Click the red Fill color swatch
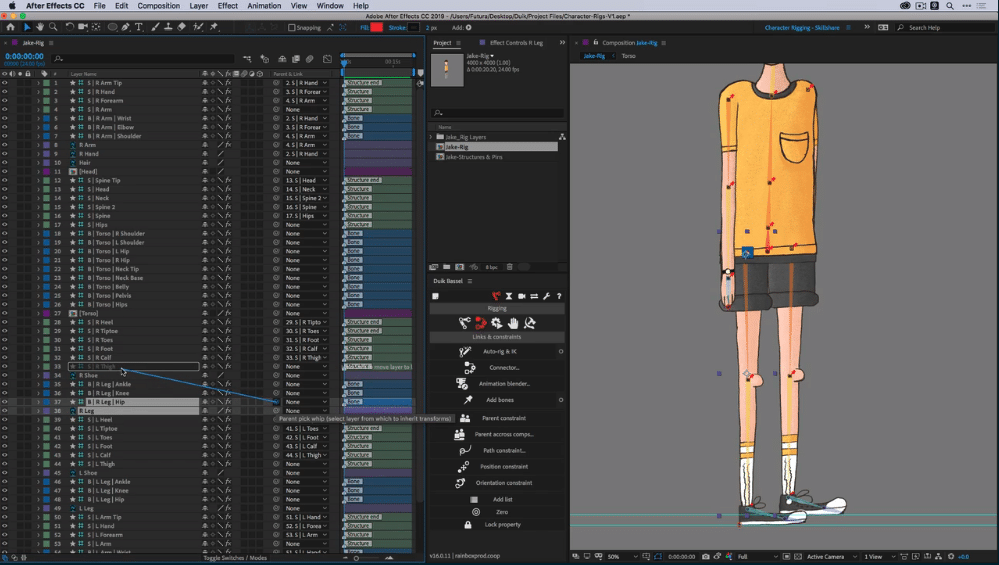Image resolution: width=999 pixels, height=565 pixels. point(376,27)
